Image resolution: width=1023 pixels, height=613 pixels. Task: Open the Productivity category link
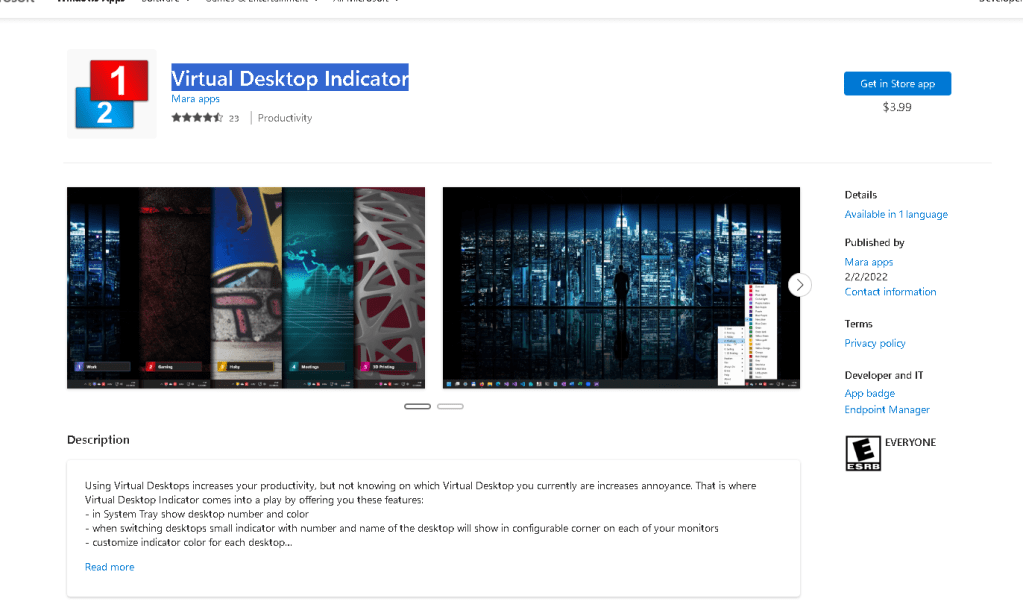[284, 118]
